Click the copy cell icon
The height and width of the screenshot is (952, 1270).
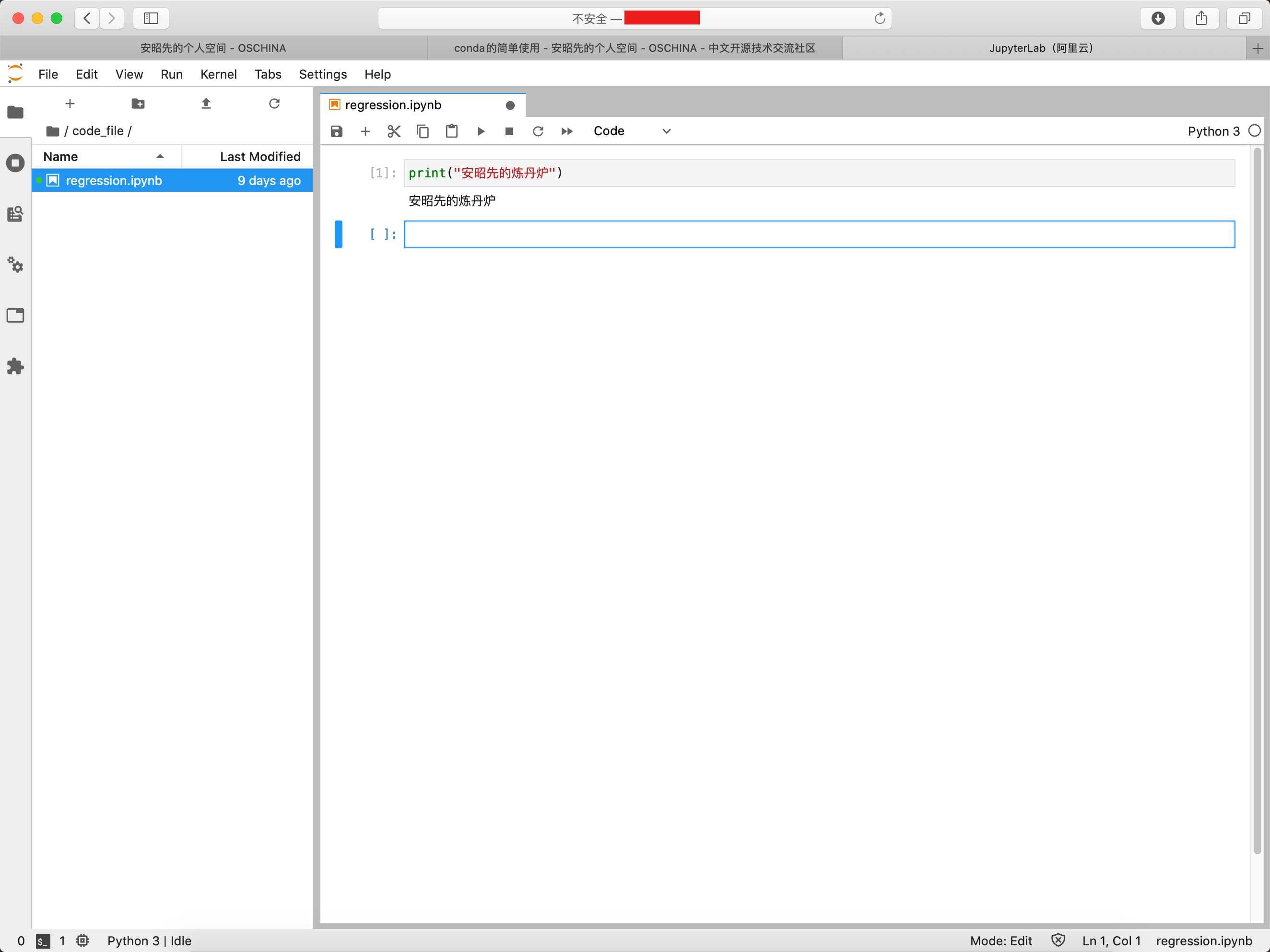[422, 131]
